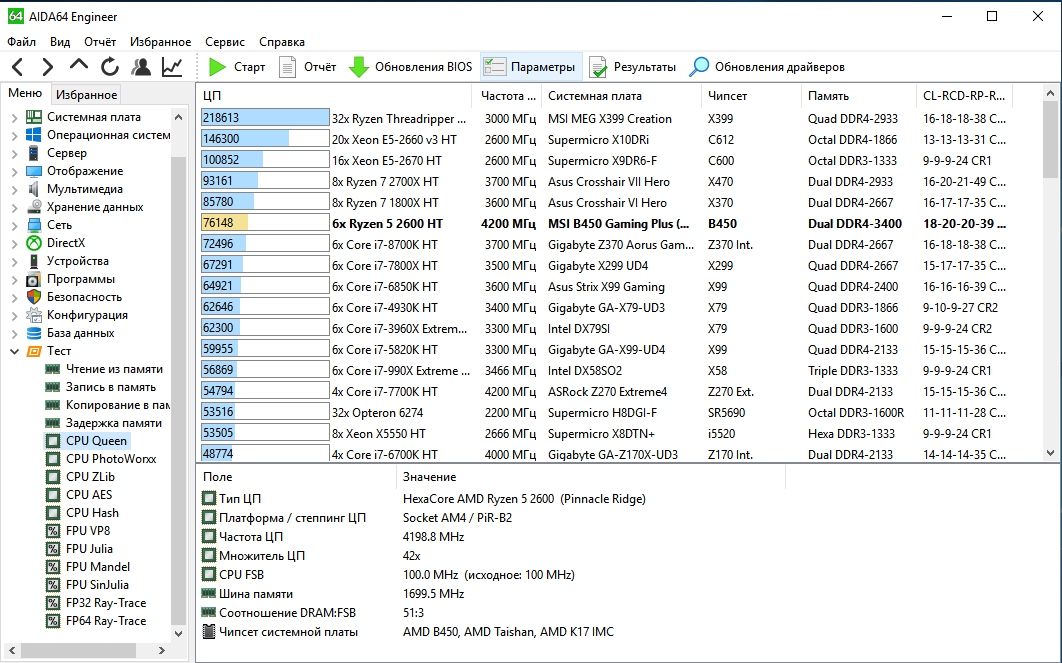Click the Конфигурация gear icon
This screenshot has height=663, width=1062.
click(34, 315)
